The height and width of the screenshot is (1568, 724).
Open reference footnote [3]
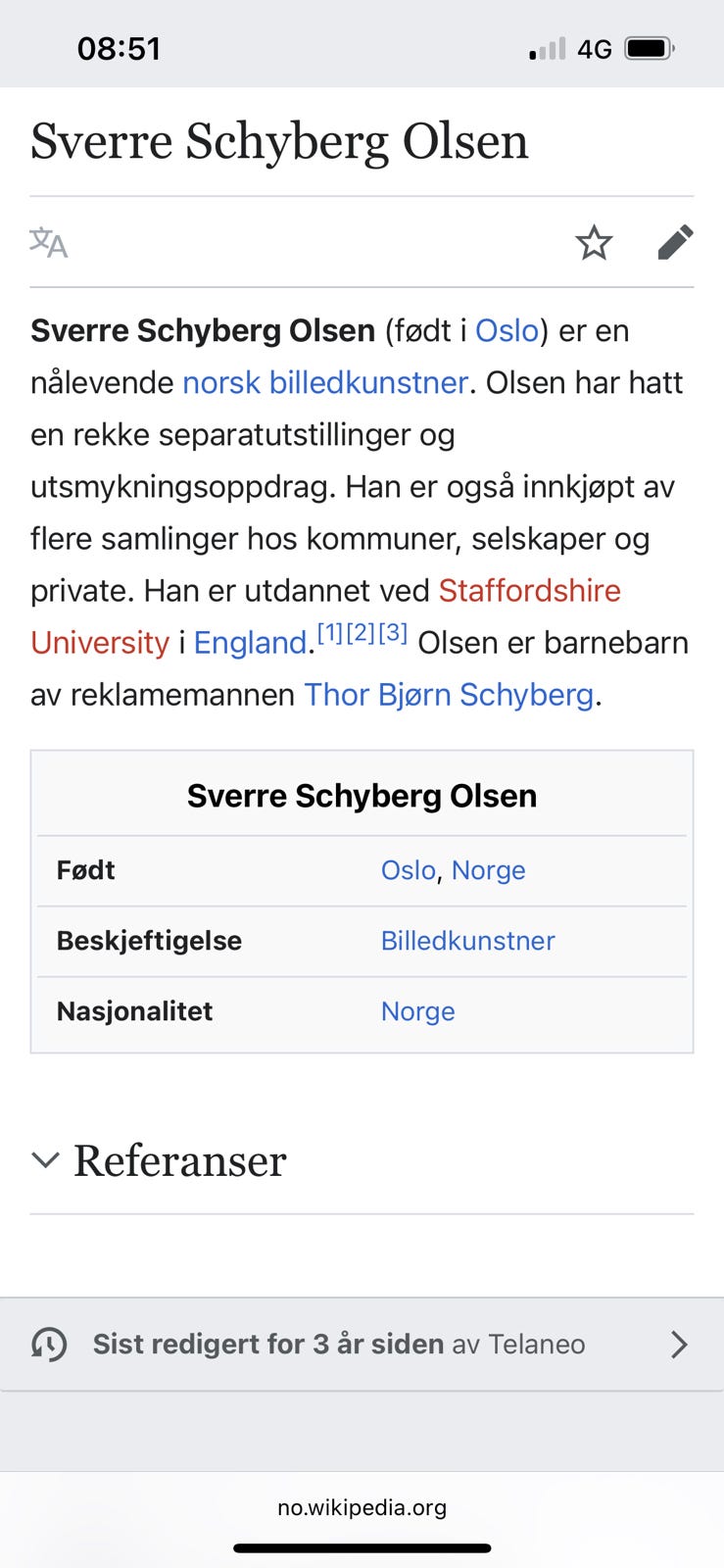(393, 633)
